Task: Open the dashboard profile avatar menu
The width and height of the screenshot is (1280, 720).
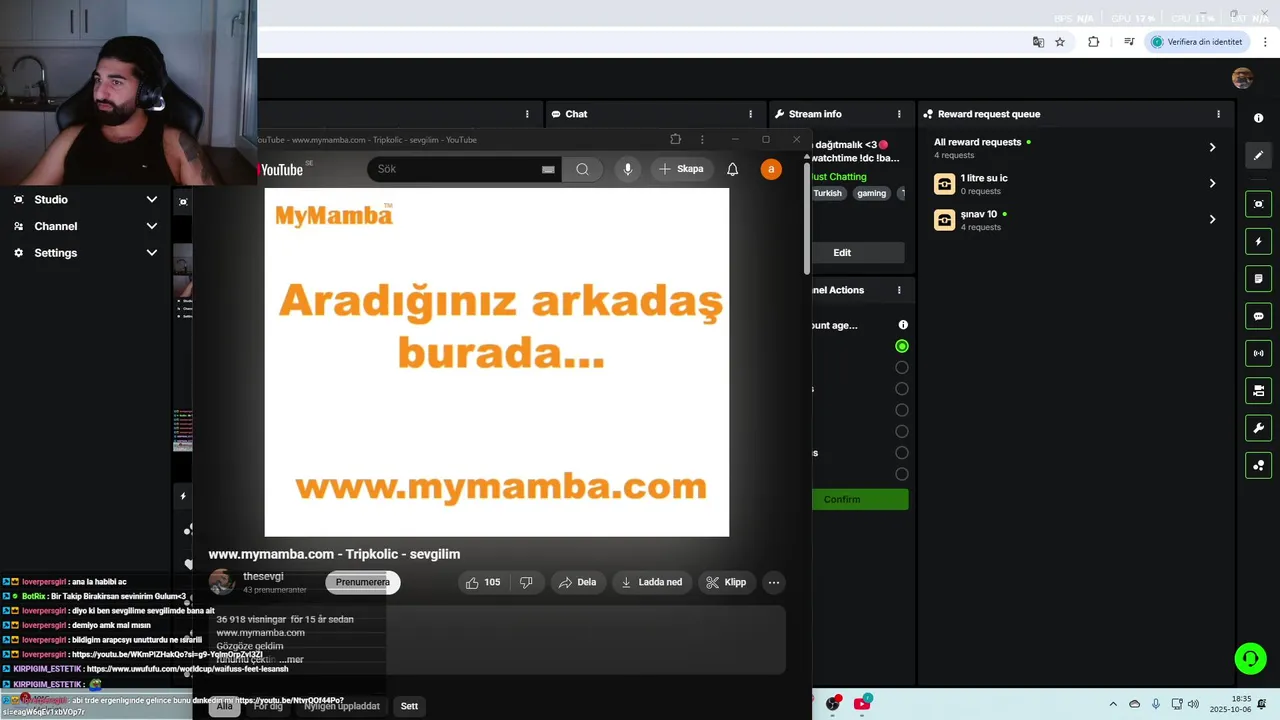Action: (1242, 78)
